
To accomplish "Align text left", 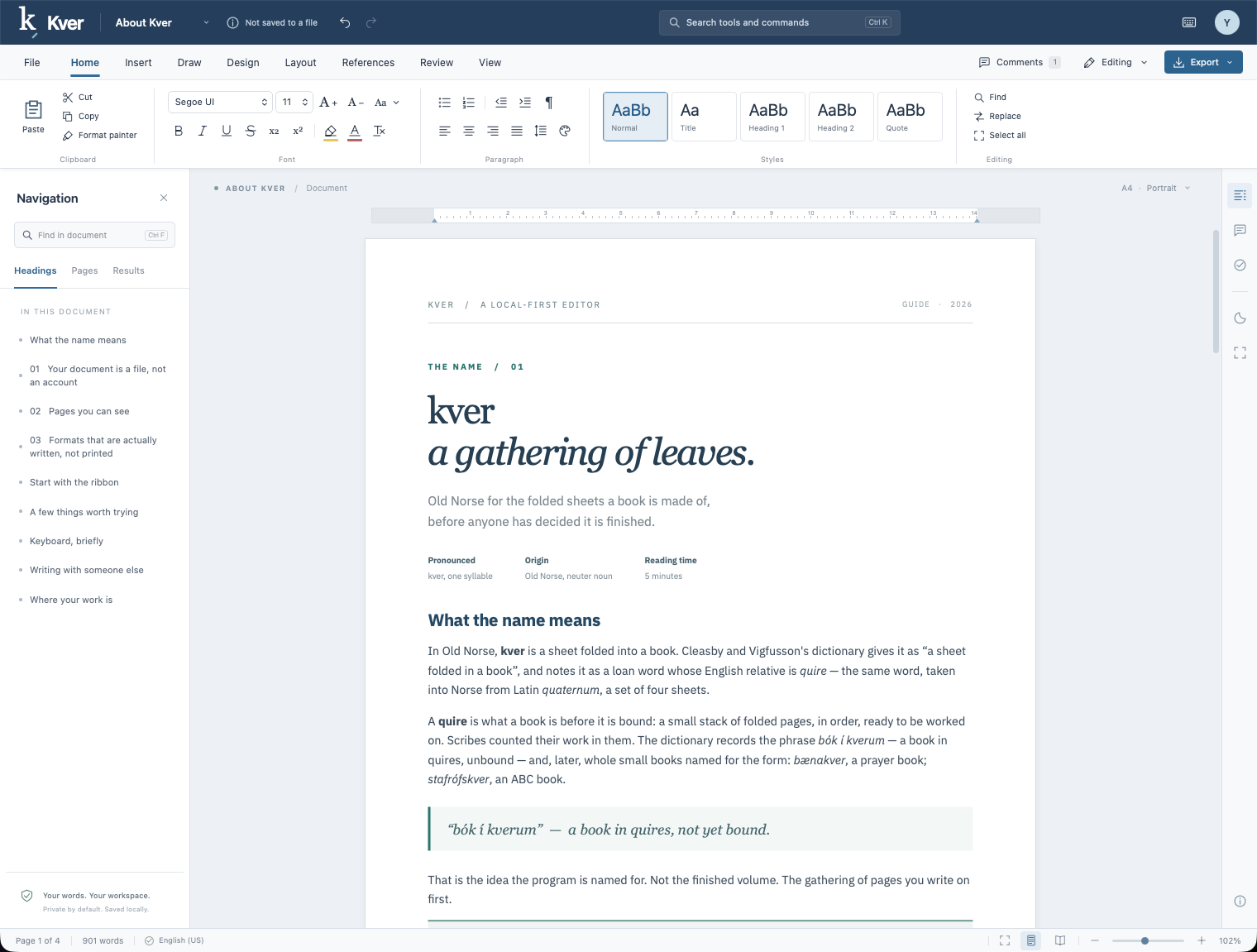I will (x=444, y=131).
